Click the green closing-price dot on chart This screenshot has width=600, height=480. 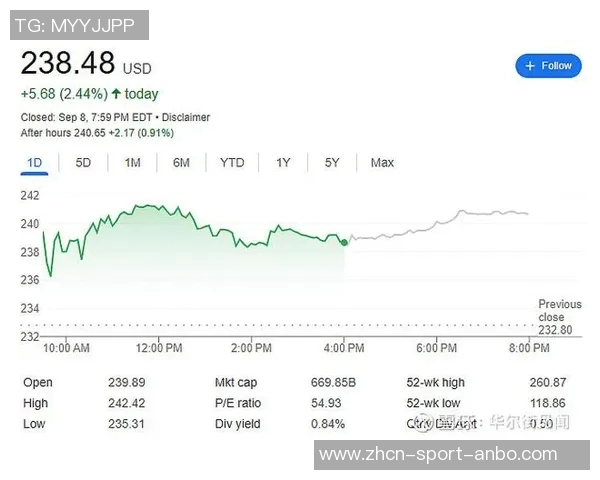coord(344,242)
